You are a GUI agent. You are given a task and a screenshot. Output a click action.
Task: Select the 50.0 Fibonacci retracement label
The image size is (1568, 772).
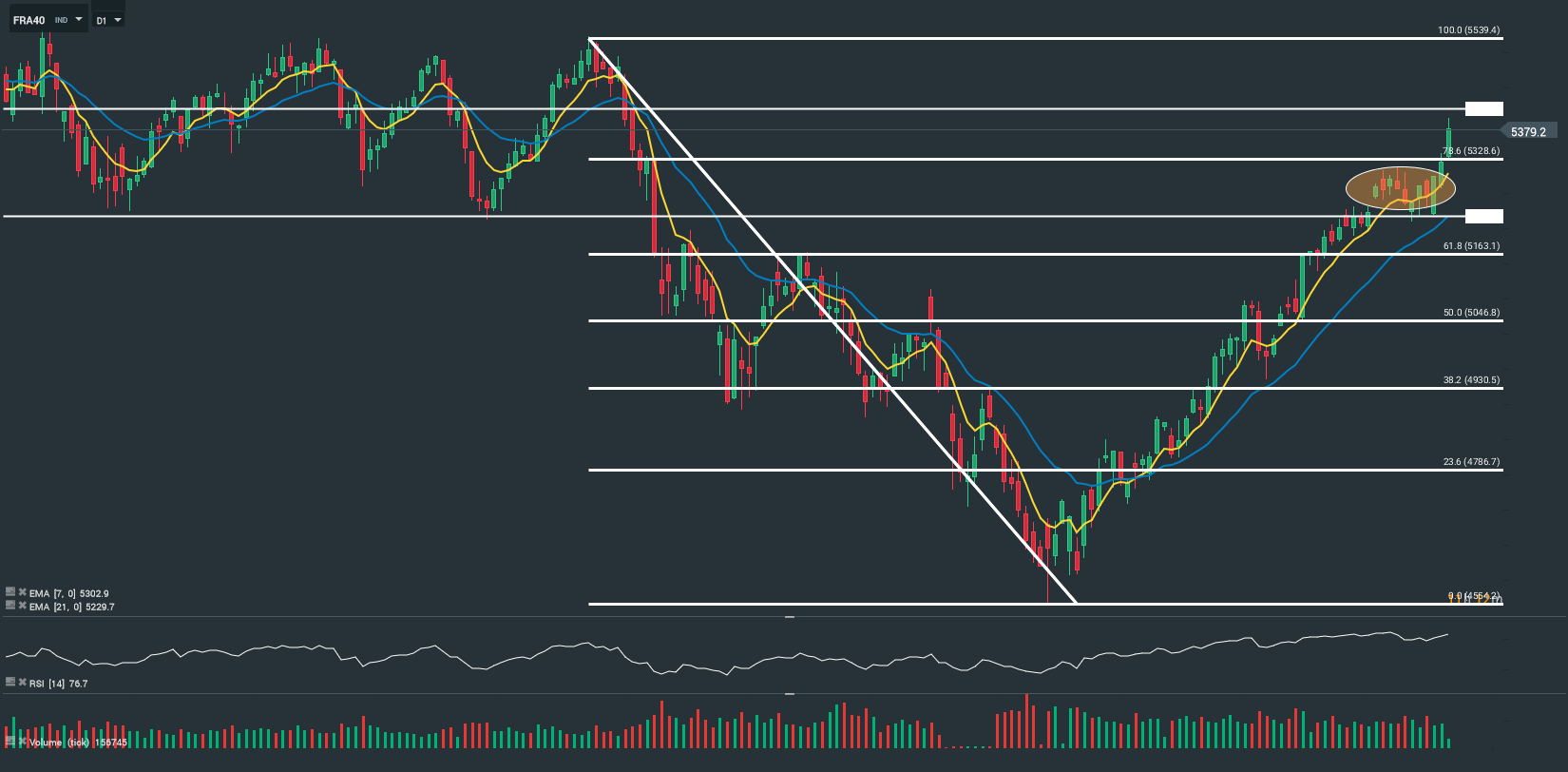(x=1471, y=313)
